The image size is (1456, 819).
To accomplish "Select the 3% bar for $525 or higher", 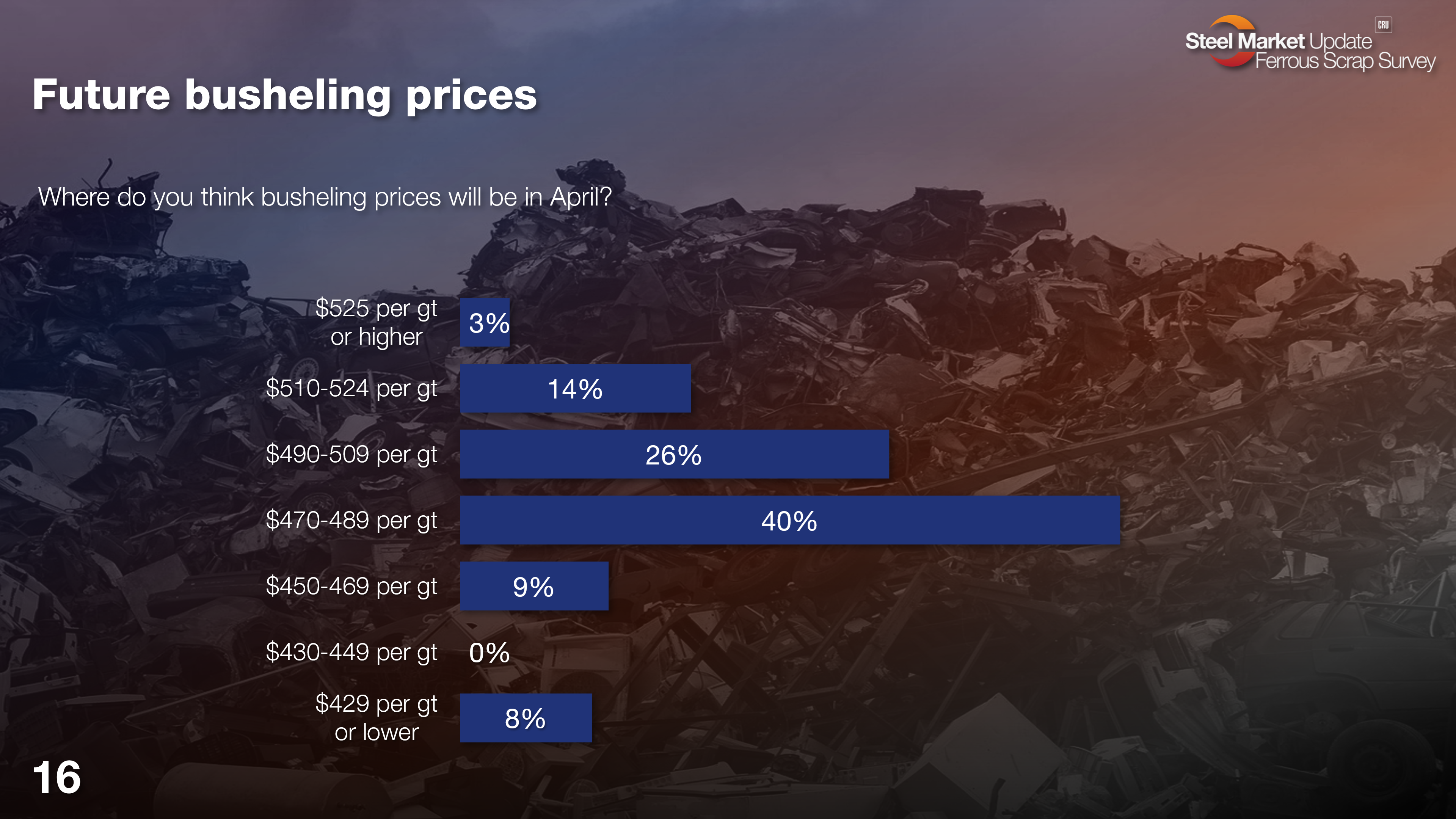I will 485,323.
